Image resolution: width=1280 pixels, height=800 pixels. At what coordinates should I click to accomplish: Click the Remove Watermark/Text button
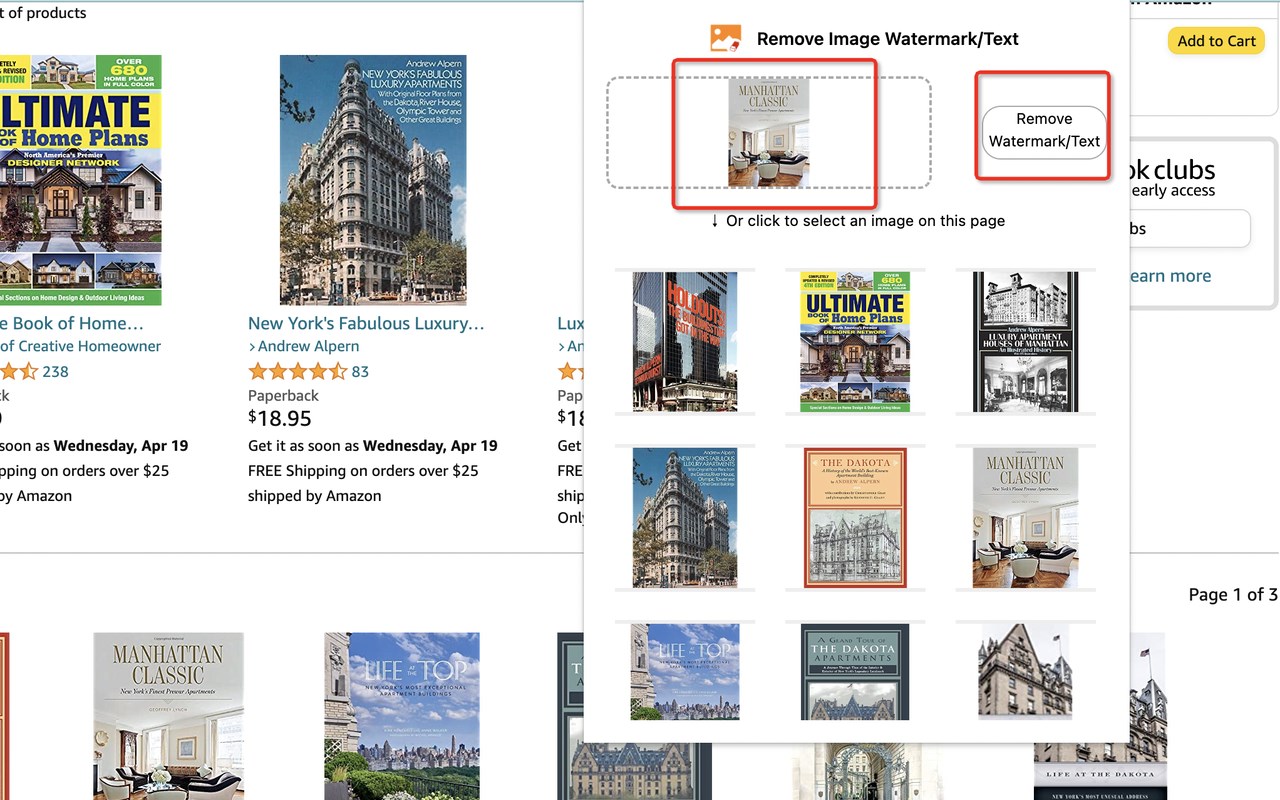coord(1044,131)
